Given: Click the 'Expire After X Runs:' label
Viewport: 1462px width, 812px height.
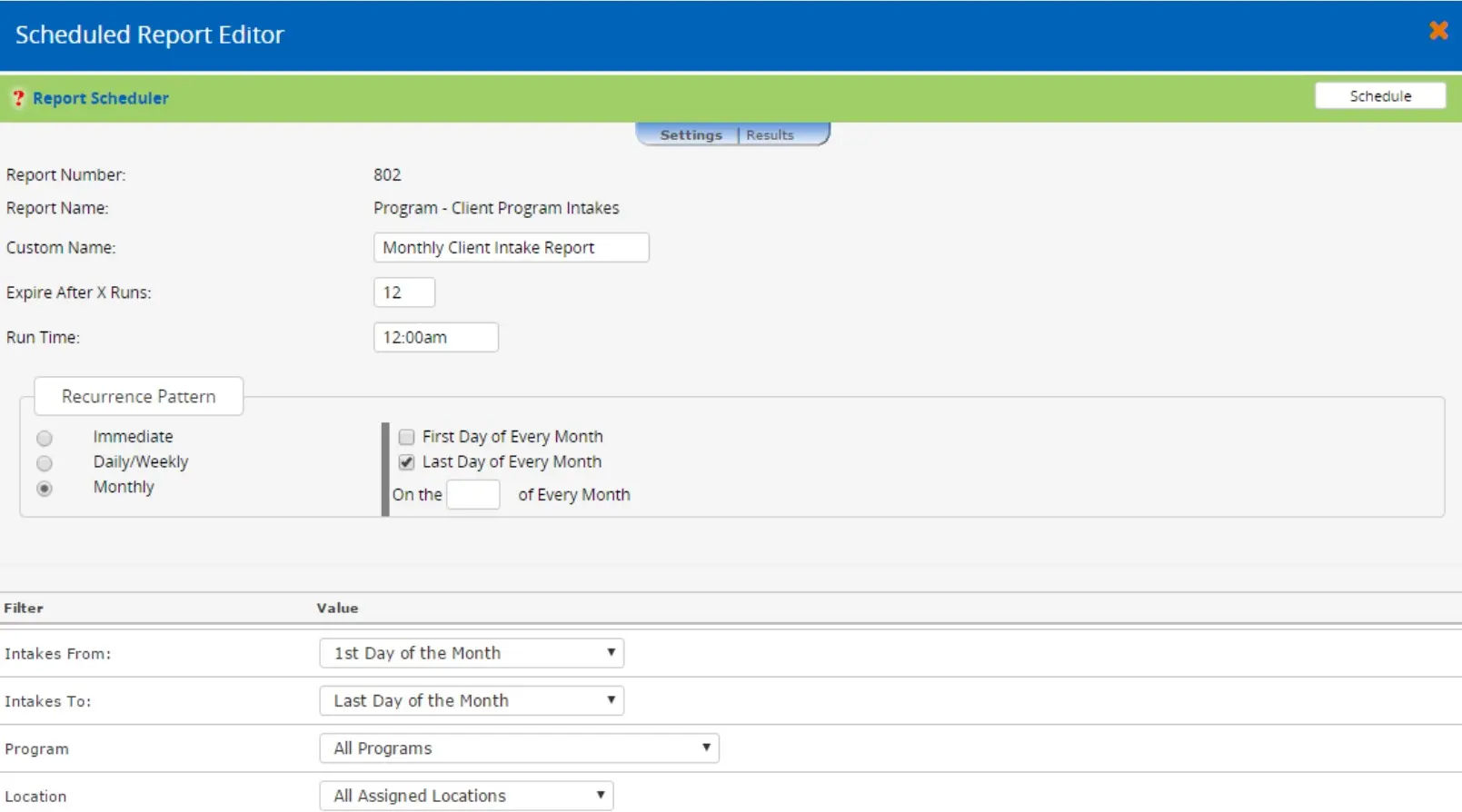Looking at the screenshot, I should click(x=79, y=292).
